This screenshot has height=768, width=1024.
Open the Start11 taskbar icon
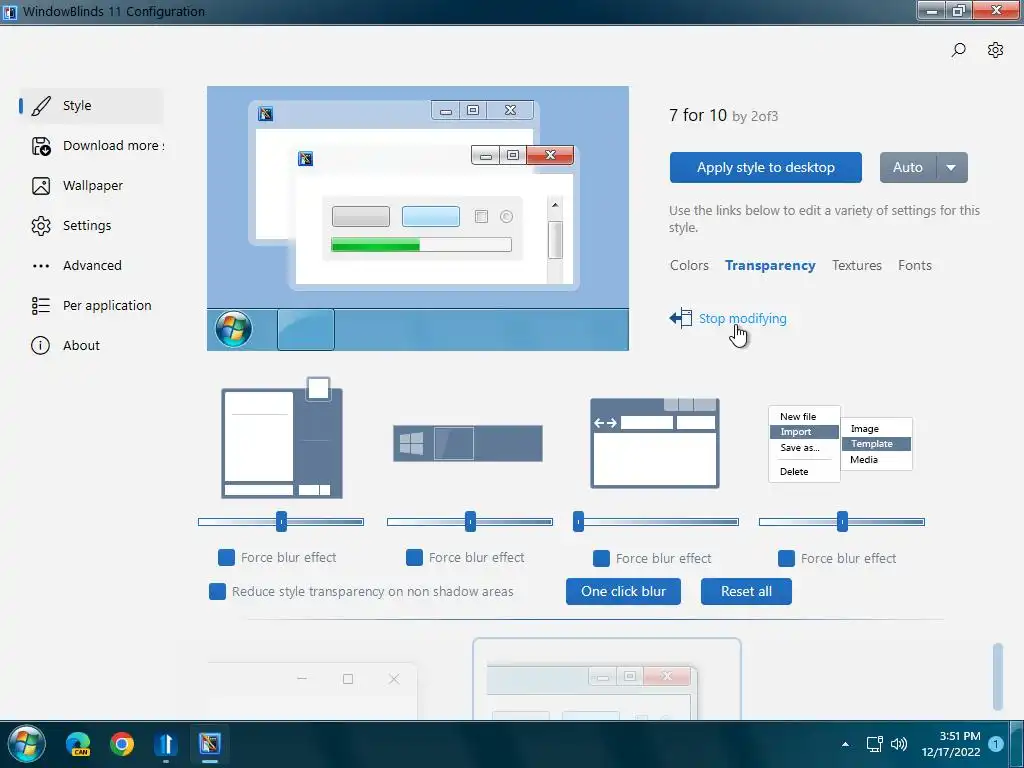pos(166,744)
